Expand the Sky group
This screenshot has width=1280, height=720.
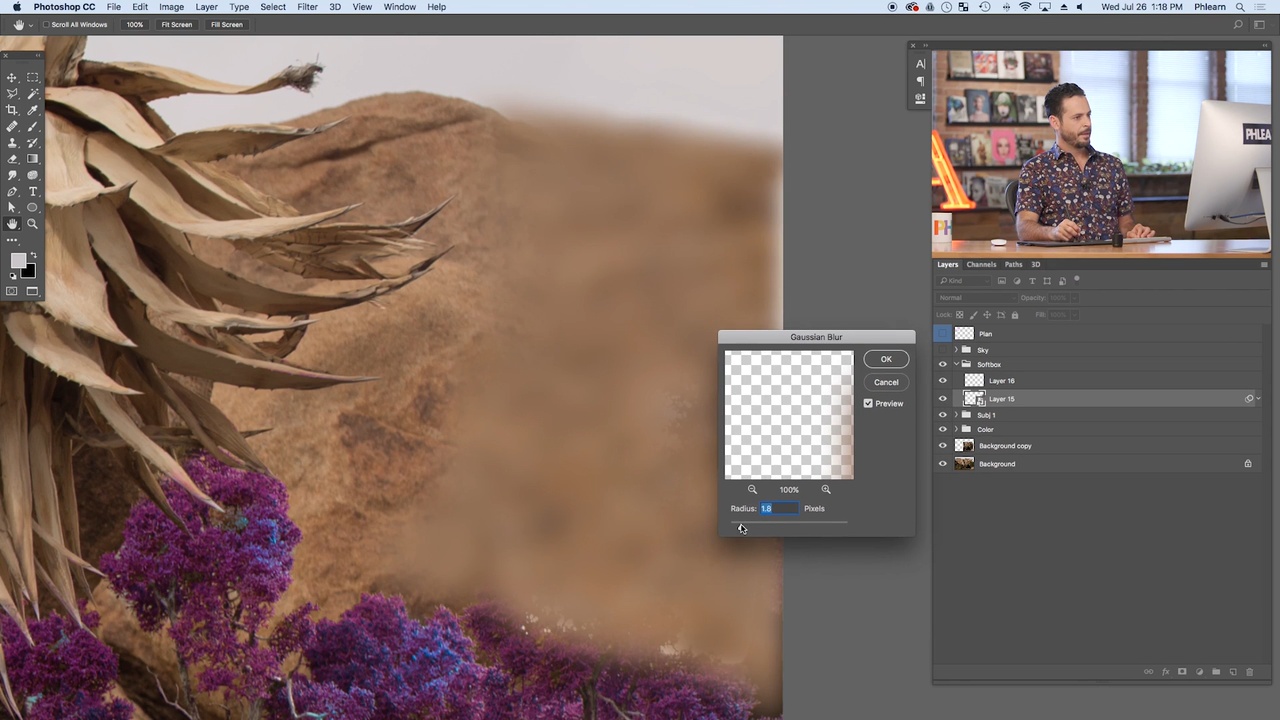click(956, 350)
